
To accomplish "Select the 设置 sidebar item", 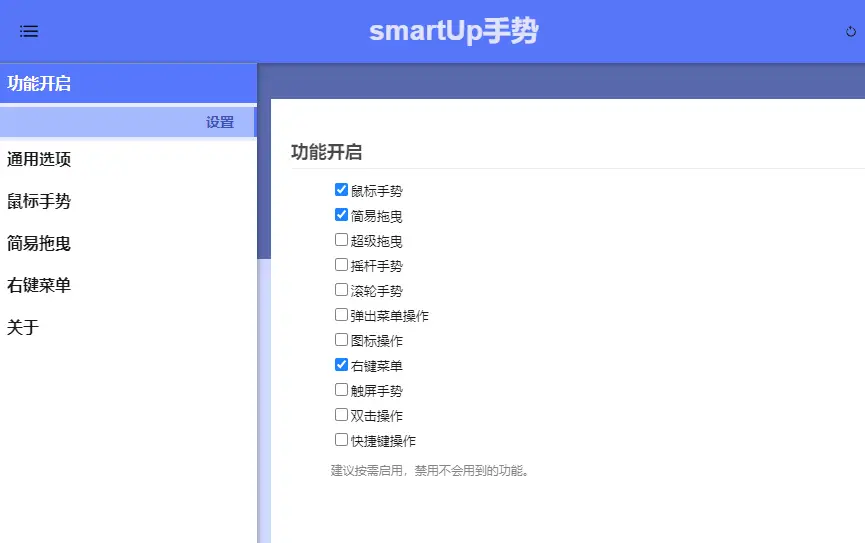I will pos(128,122).
